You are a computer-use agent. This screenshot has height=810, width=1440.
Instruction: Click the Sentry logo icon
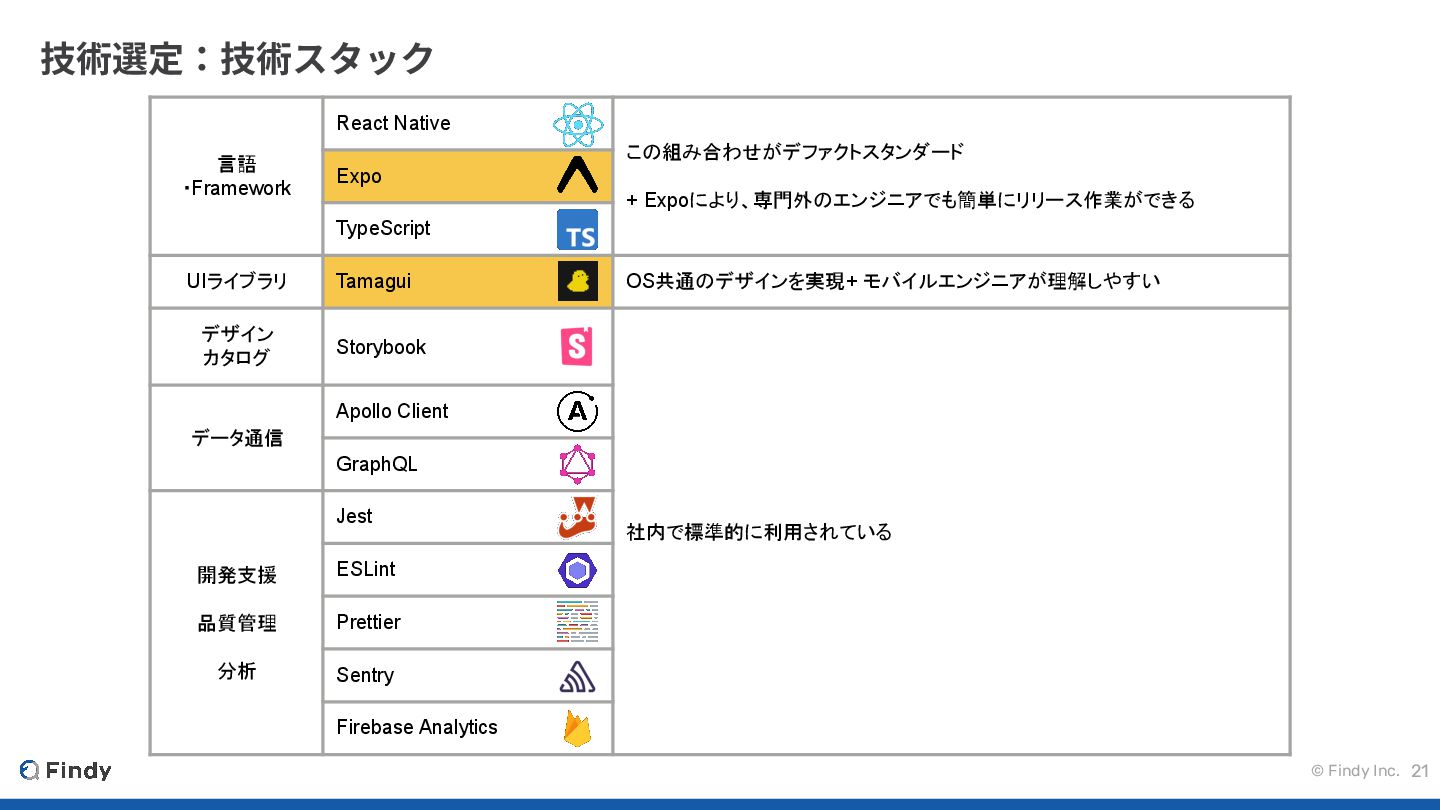tap(577, 677)
